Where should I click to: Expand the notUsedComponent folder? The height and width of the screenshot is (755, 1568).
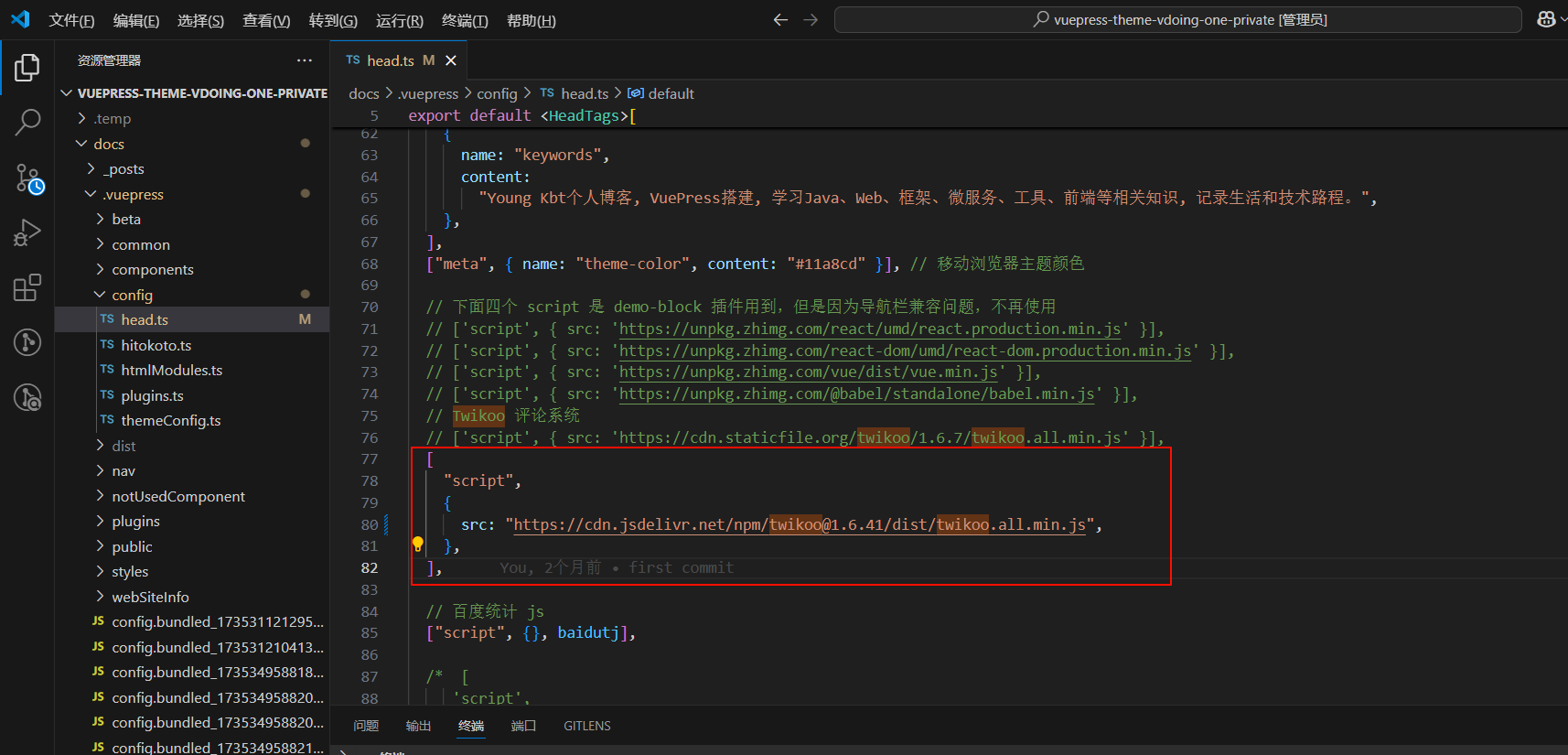[x=178, y=496]
